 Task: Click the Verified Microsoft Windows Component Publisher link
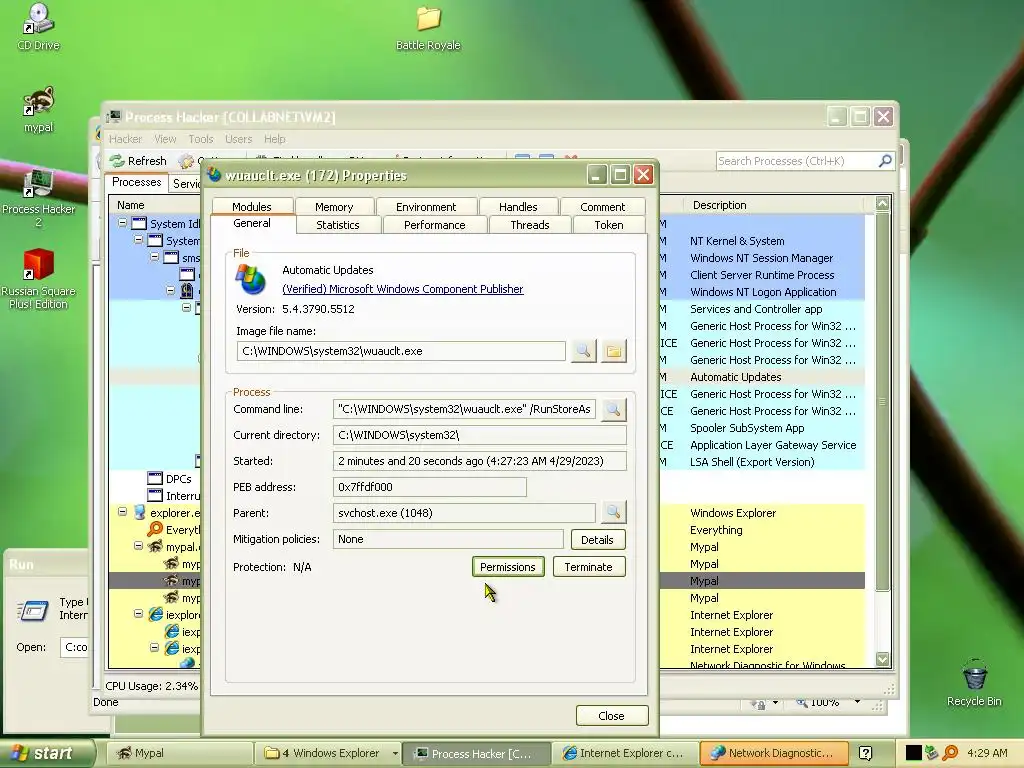pyautogui.click(x=402, y=289)
